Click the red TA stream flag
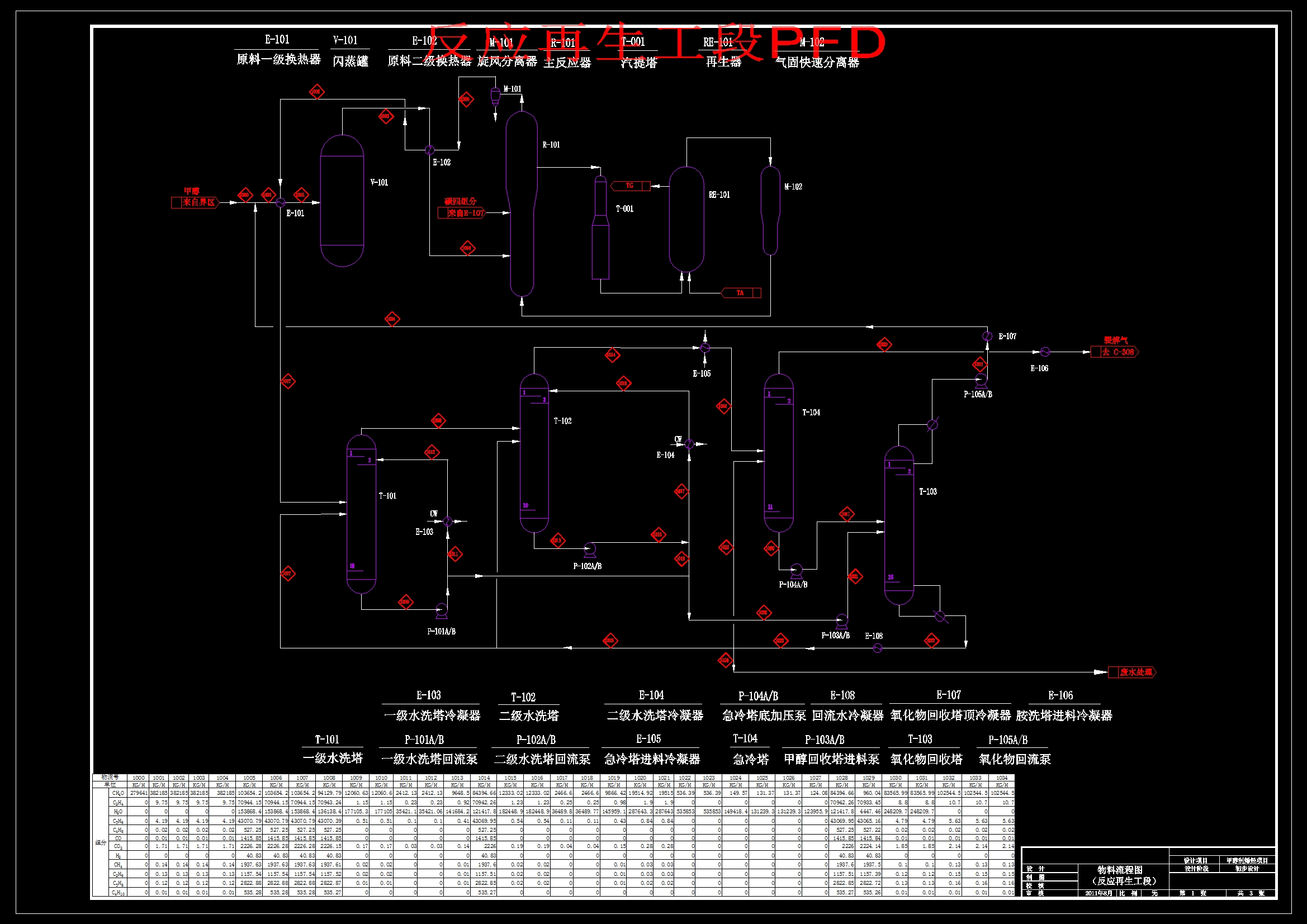This screenshot has height=924, width=1307. (741, 293)
